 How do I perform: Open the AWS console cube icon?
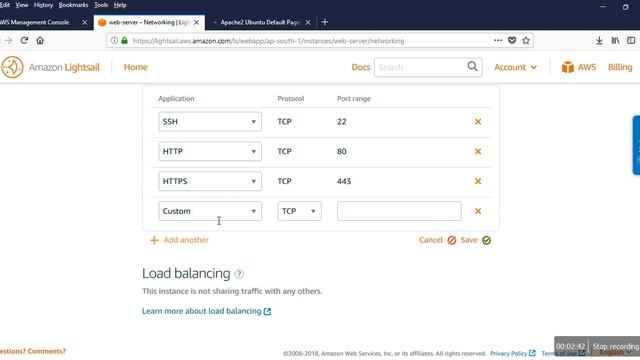tap(567, 67)
